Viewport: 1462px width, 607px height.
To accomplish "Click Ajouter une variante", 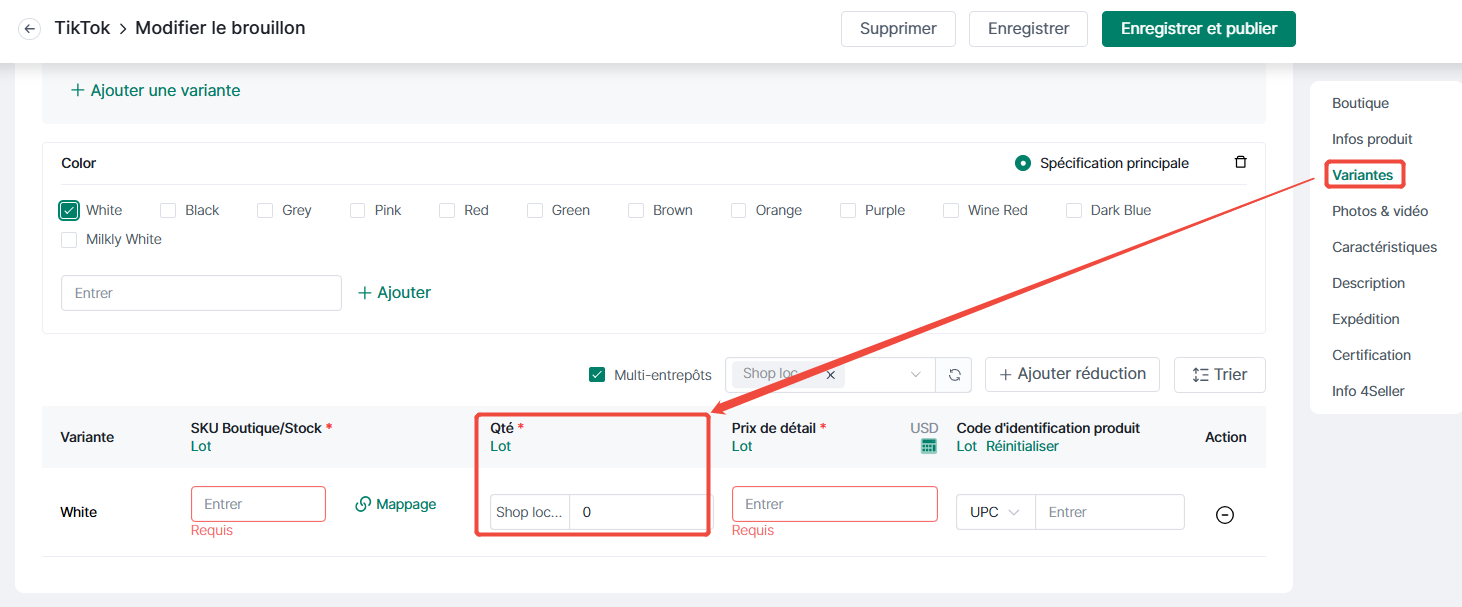I will click(x=155, y=90).
